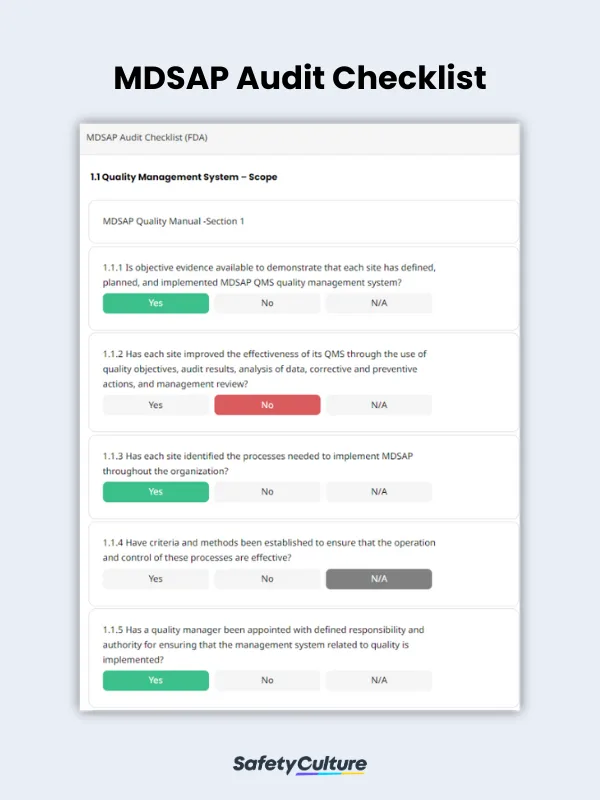
Task: Collapse section 1.1 Quality Management System – Scope
Action: 182,177
